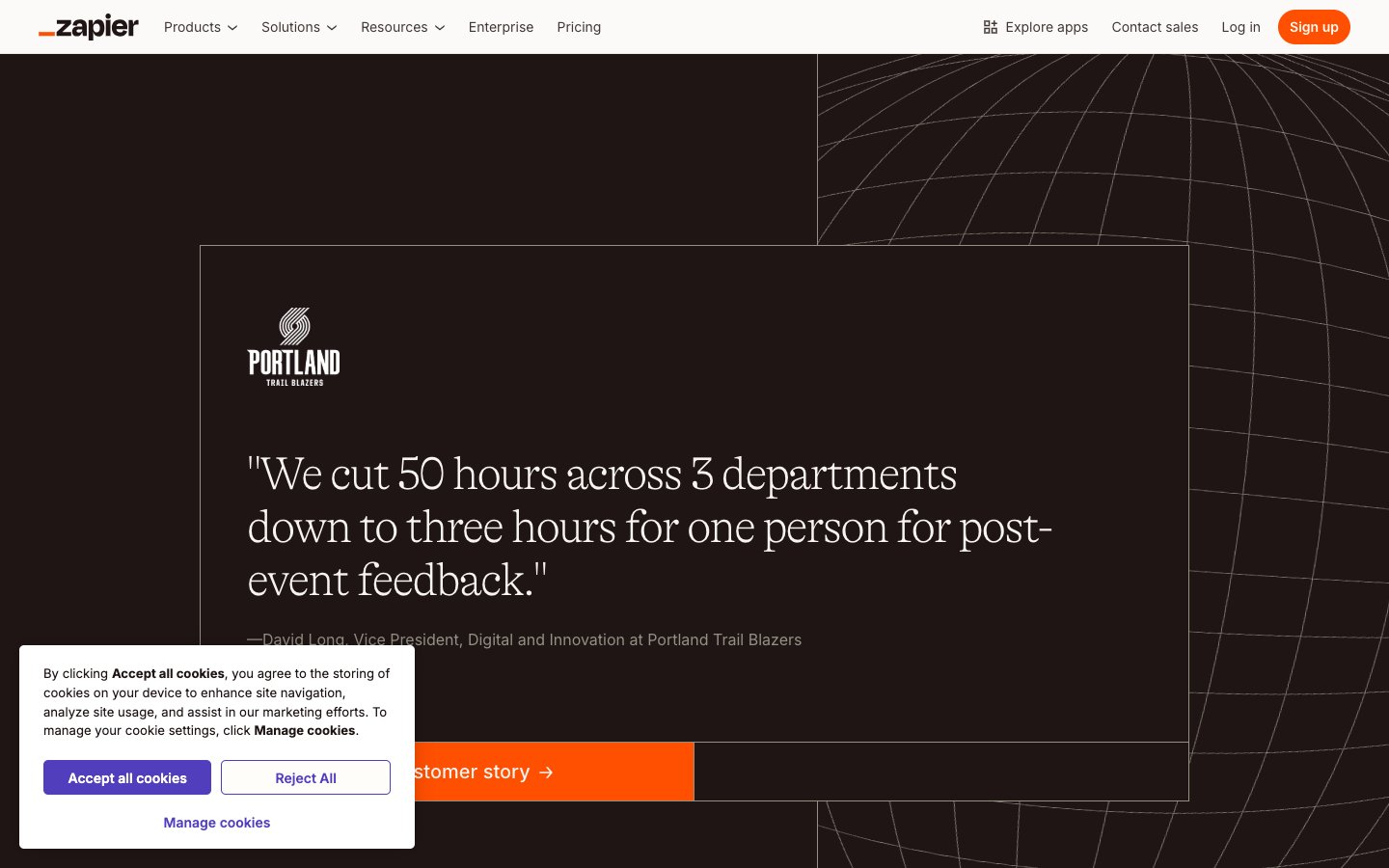Image resolution: width=1389 pixels, height=868 pixels.
Task: Expand the Resources chevron arrow
Action: 440,28
